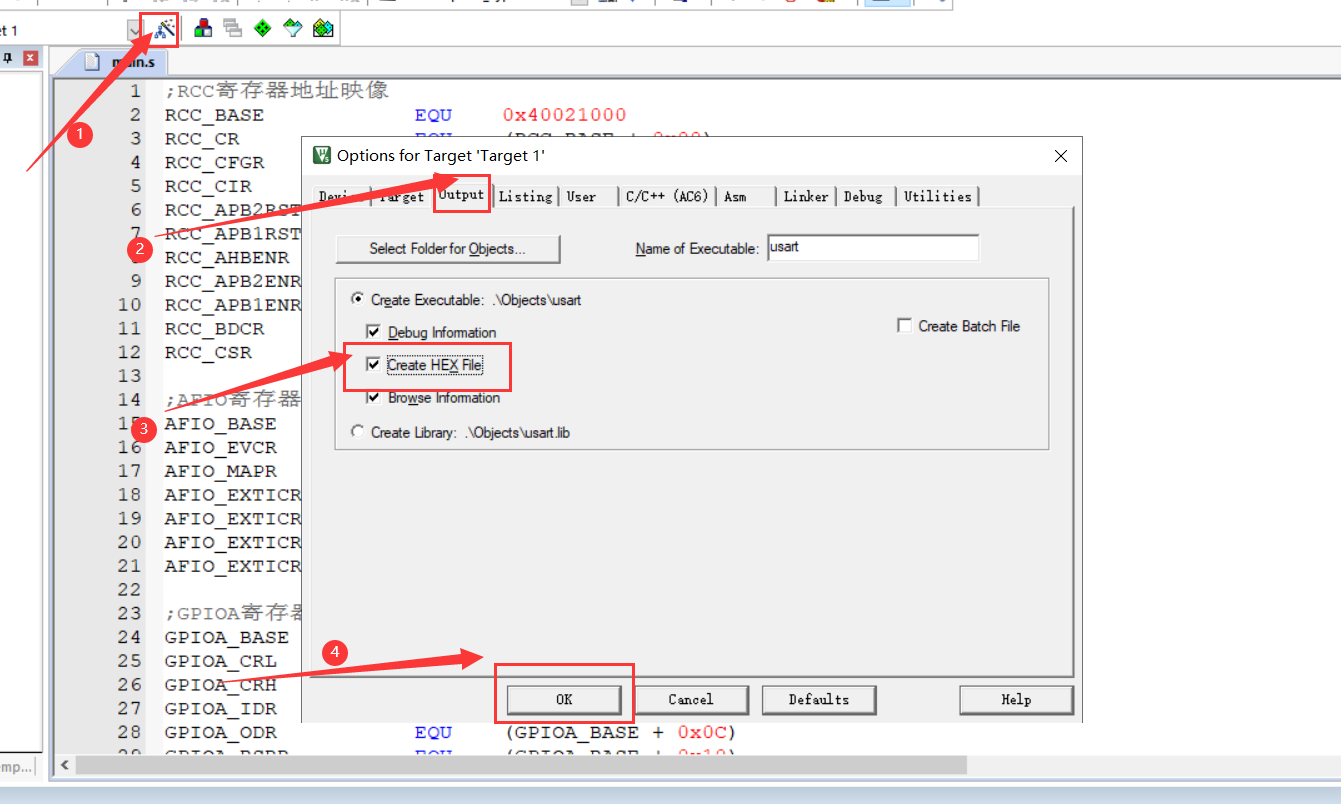Close the left project panel
The image size is (1341, 804).
30,58
